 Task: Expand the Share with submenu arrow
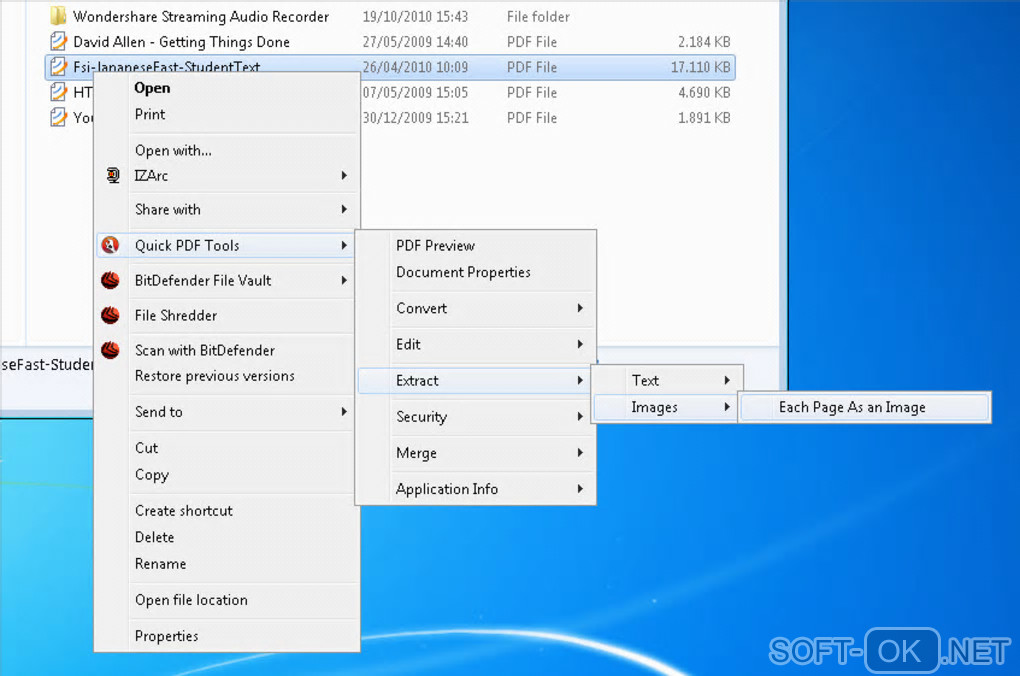pos(344,210)
